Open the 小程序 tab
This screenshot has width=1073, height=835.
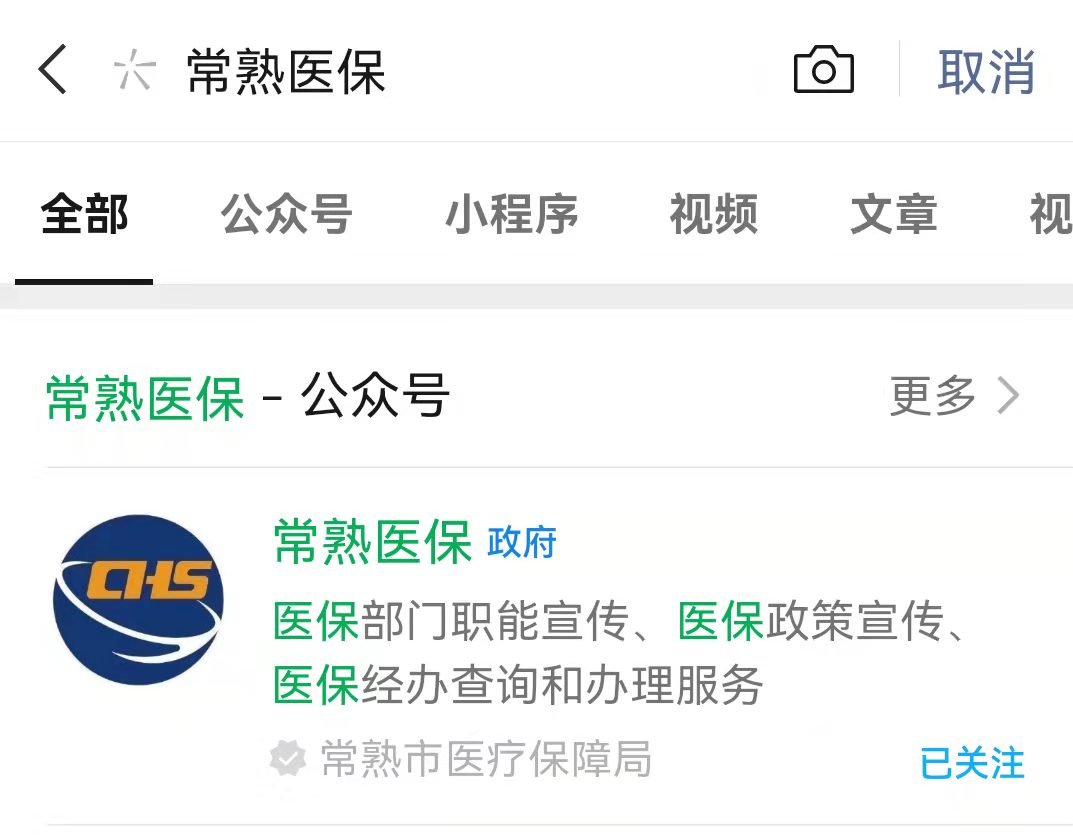click(511, 214)
